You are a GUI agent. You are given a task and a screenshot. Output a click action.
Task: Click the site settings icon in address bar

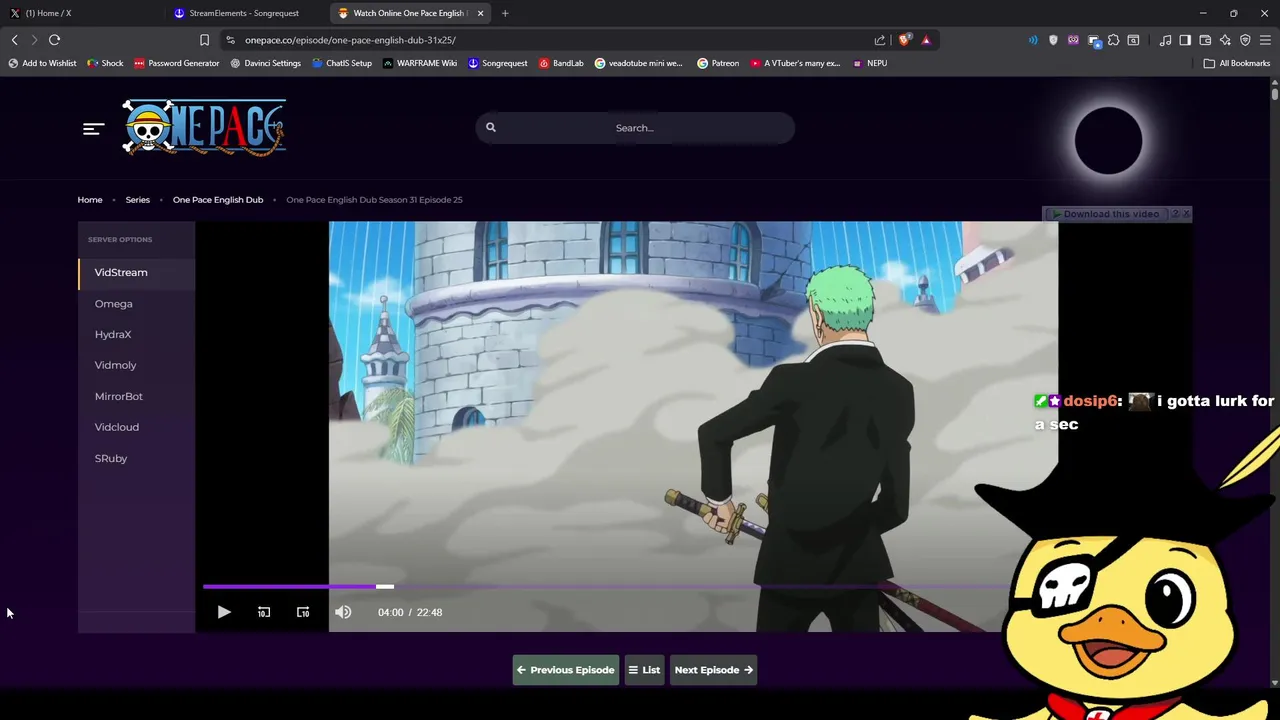coord(230,40)
